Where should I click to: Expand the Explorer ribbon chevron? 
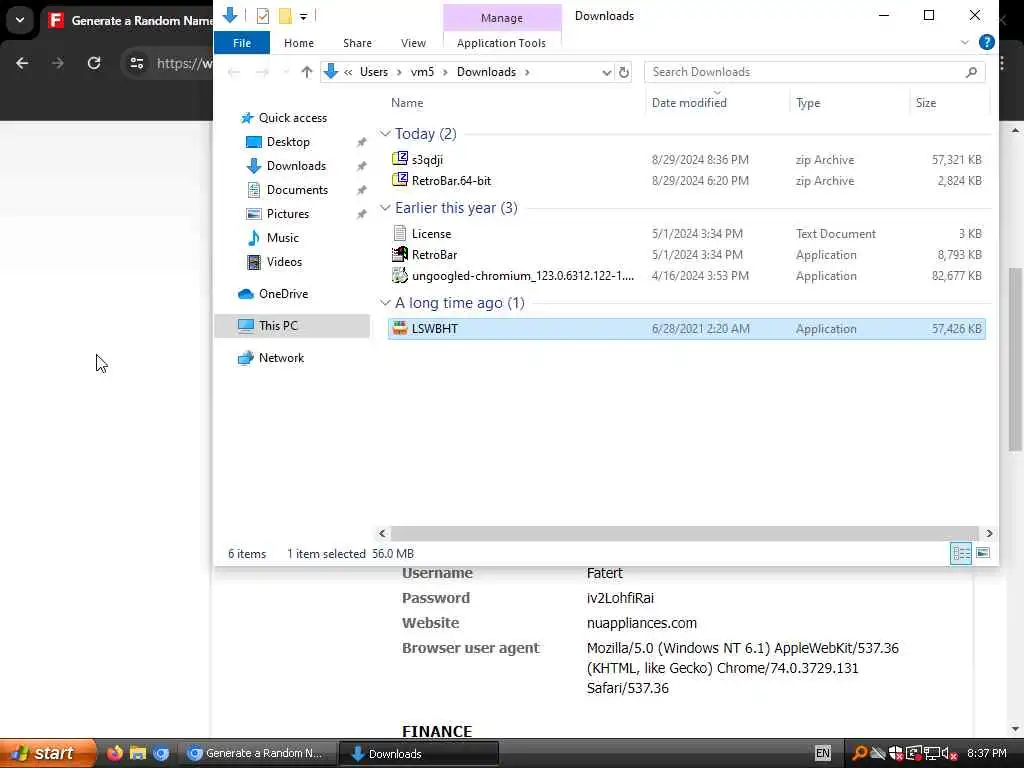point(965,42)
